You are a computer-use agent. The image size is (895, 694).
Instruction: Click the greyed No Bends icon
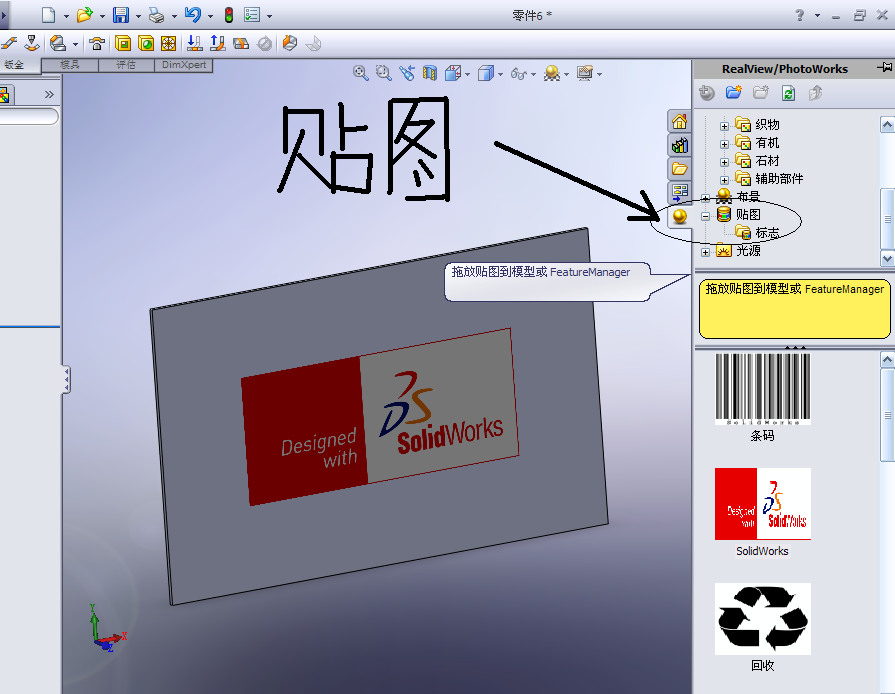pyautogui.click(x=265, y=44)
